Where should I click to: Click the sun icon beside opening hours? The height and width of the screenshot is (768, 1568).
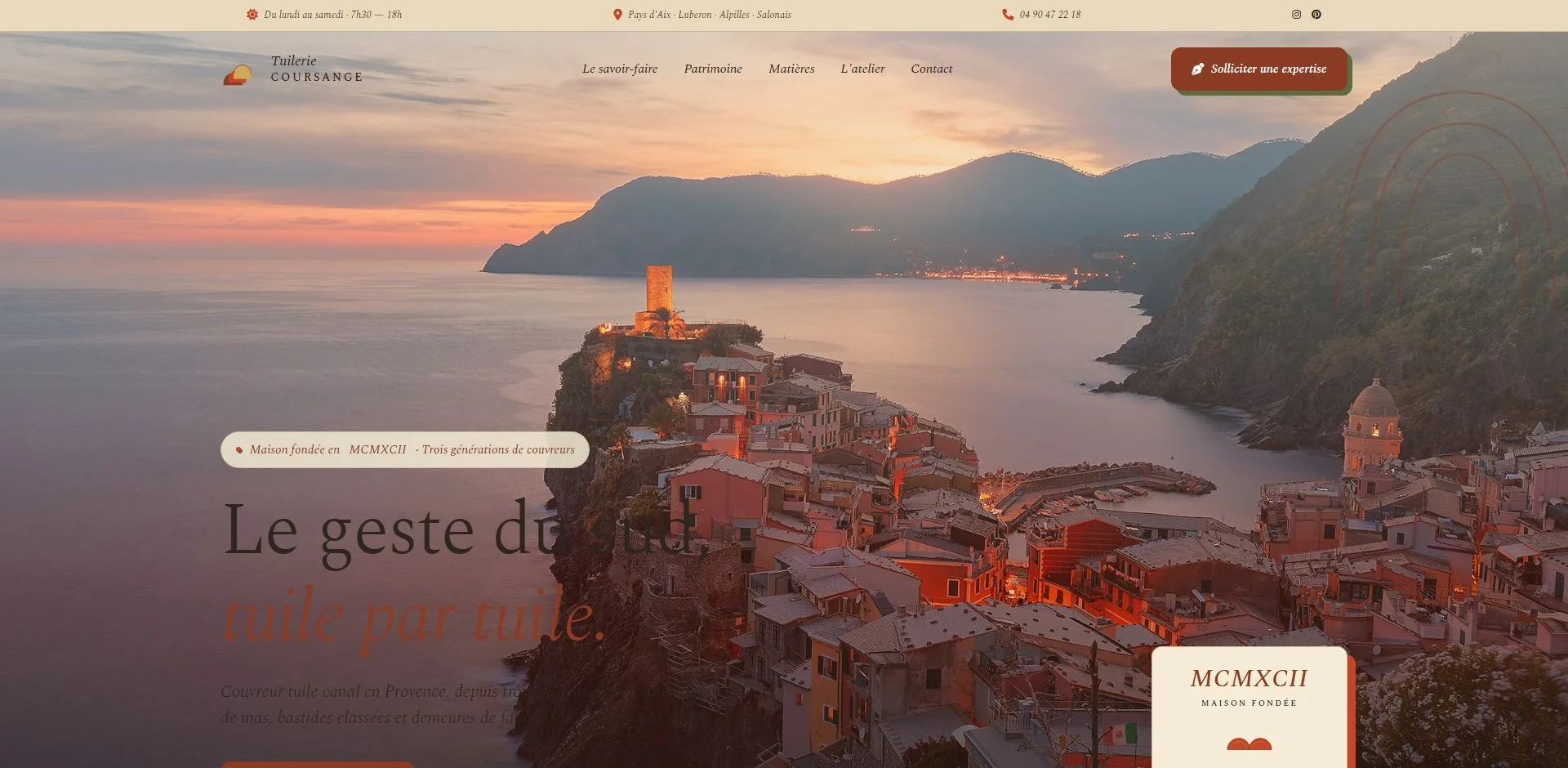pos(252,15)
